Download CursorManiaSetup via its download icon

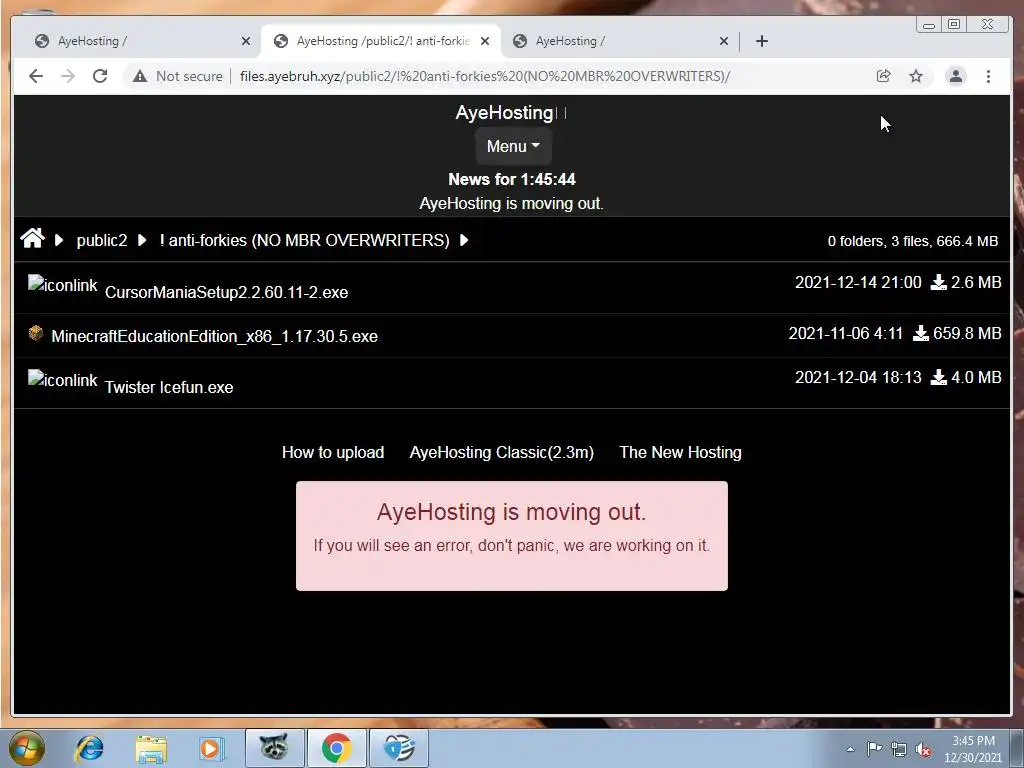[x=938, y=282]
